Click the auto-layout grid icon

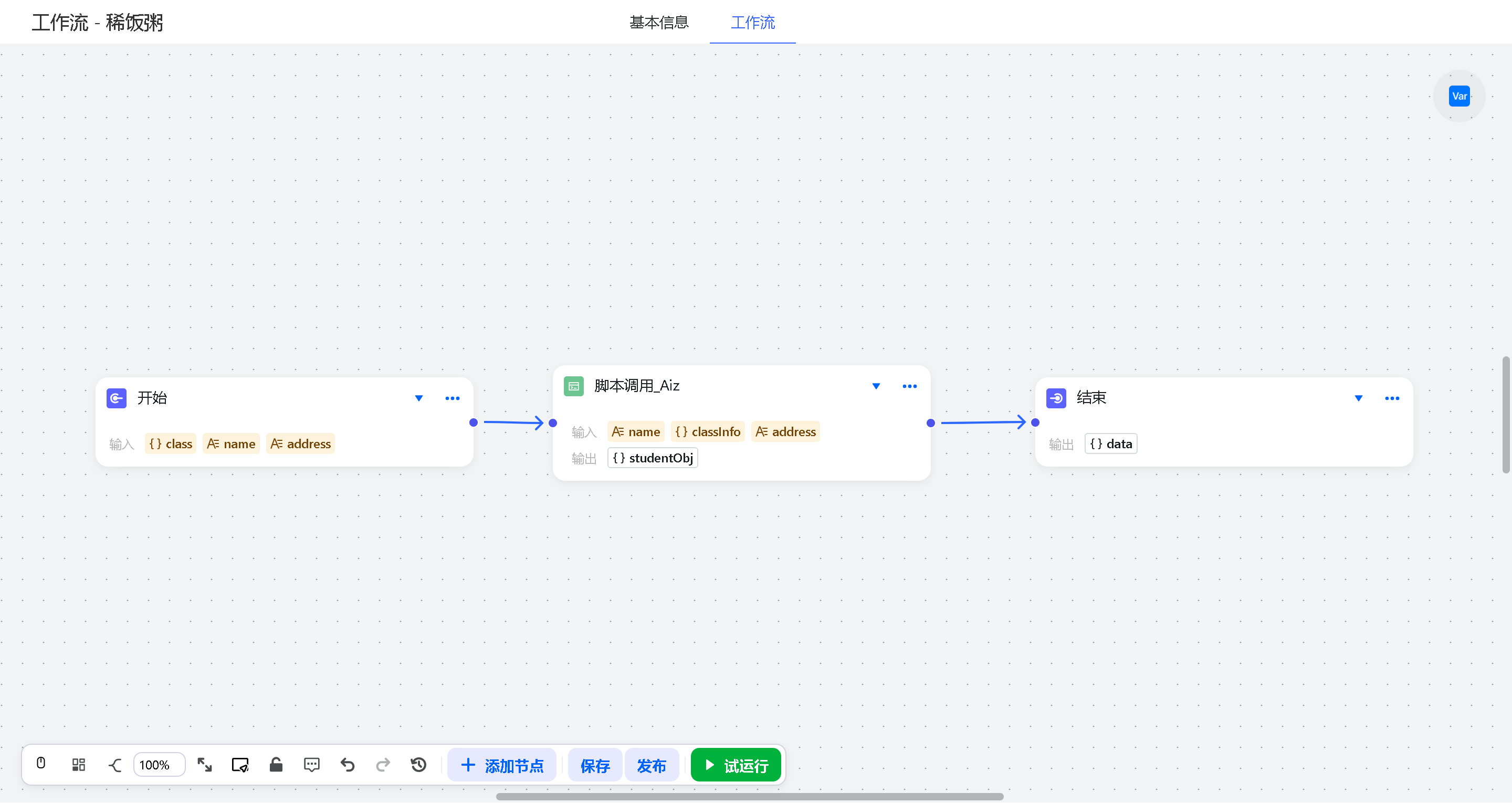[x=78, y=765]
